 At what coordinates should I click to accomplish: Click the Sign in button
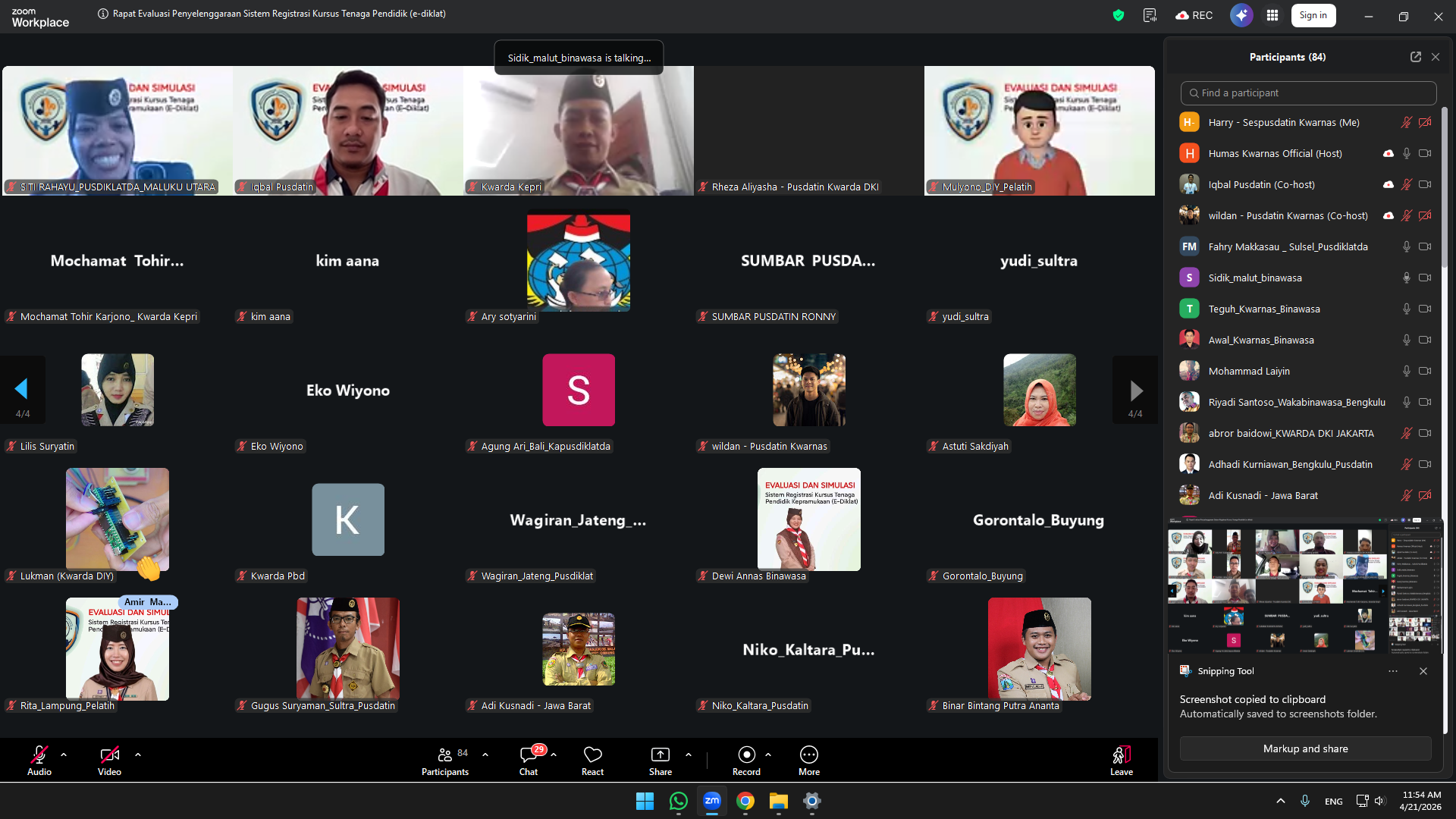coord(1313,15)
